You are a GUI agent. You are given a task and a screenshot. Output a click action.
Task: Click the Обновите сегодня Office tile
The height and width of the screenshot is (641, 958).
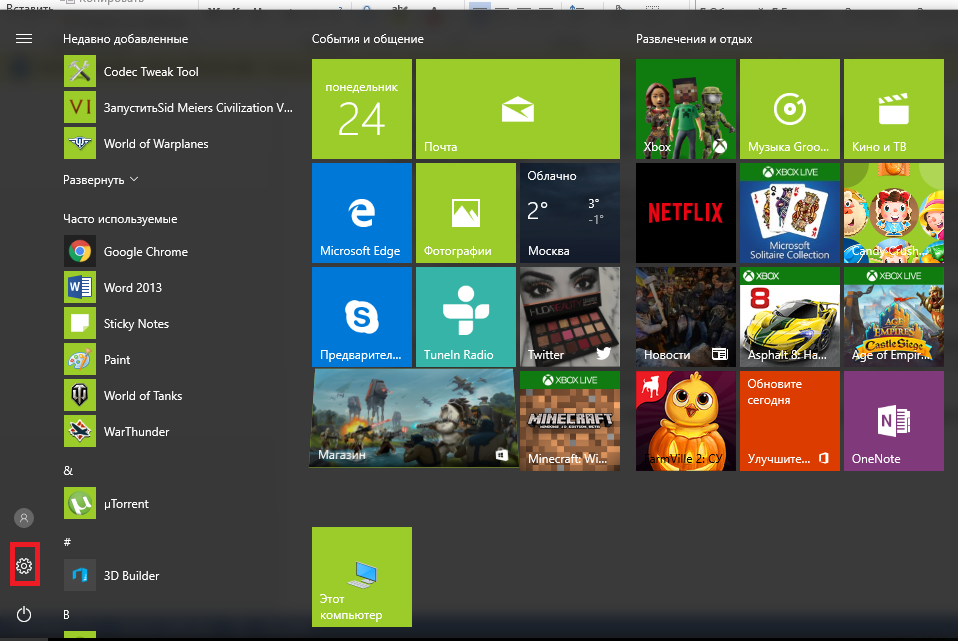pos(789,420)
